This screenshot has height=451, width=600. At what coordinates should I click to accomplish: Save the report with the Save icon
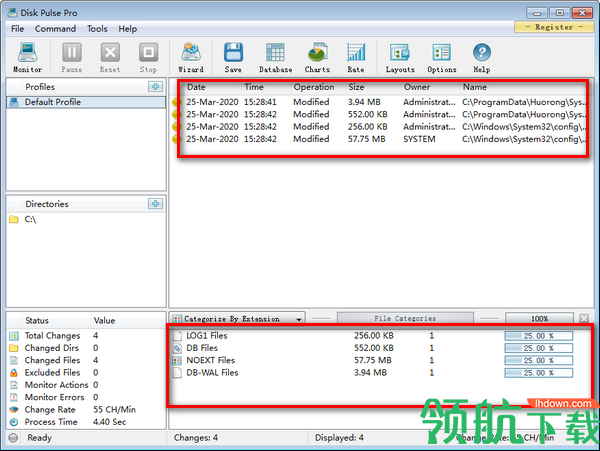pyautogui.click(x=233, y=57)
